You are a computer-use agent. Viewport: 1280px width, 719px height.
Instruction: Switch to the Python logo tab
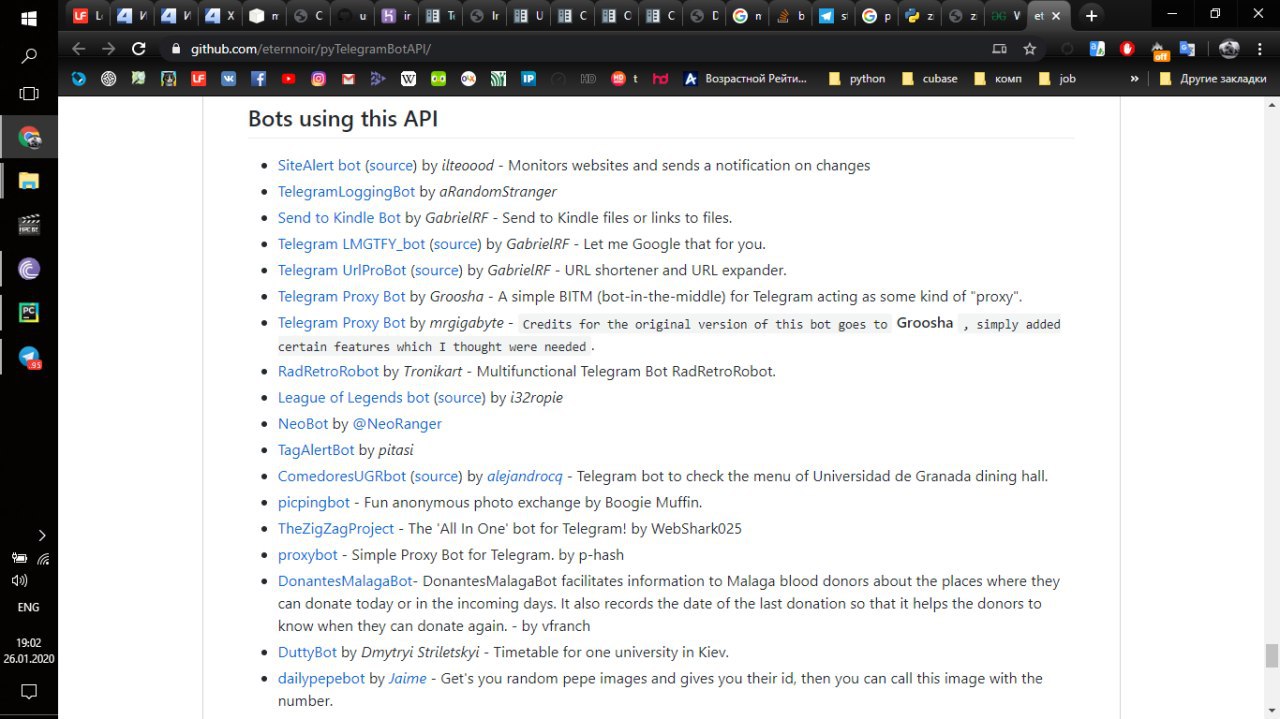[920, 16]
